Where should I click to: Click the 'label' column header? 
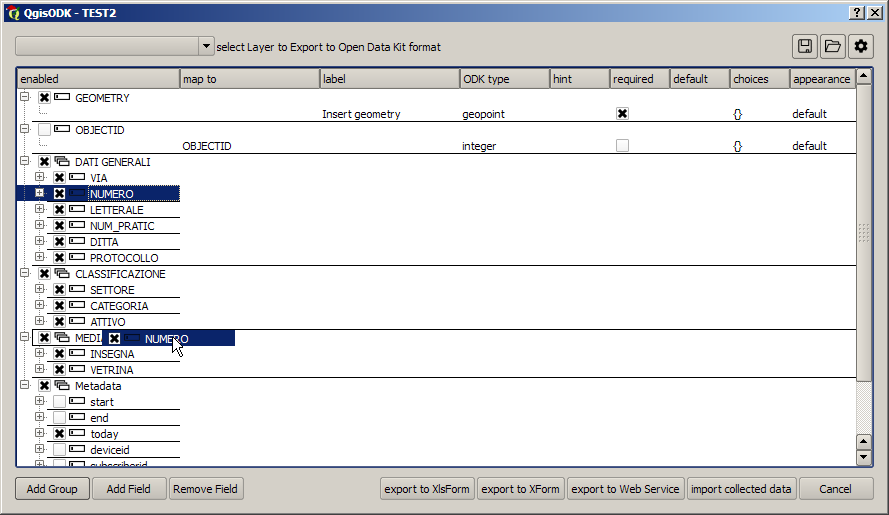coord(390,79)
